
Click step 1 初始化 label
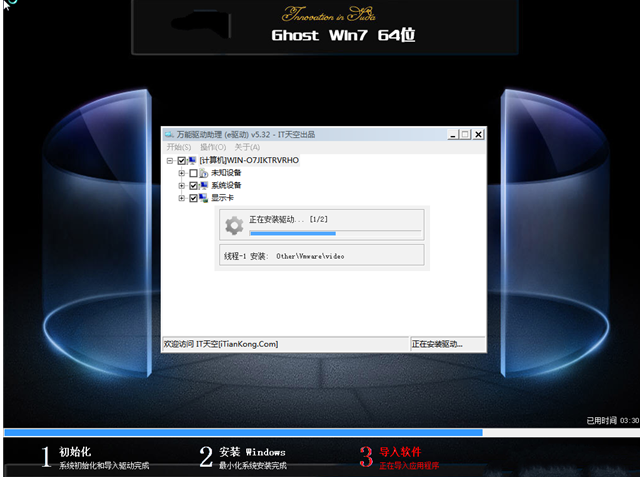click(x=75, y=452)
